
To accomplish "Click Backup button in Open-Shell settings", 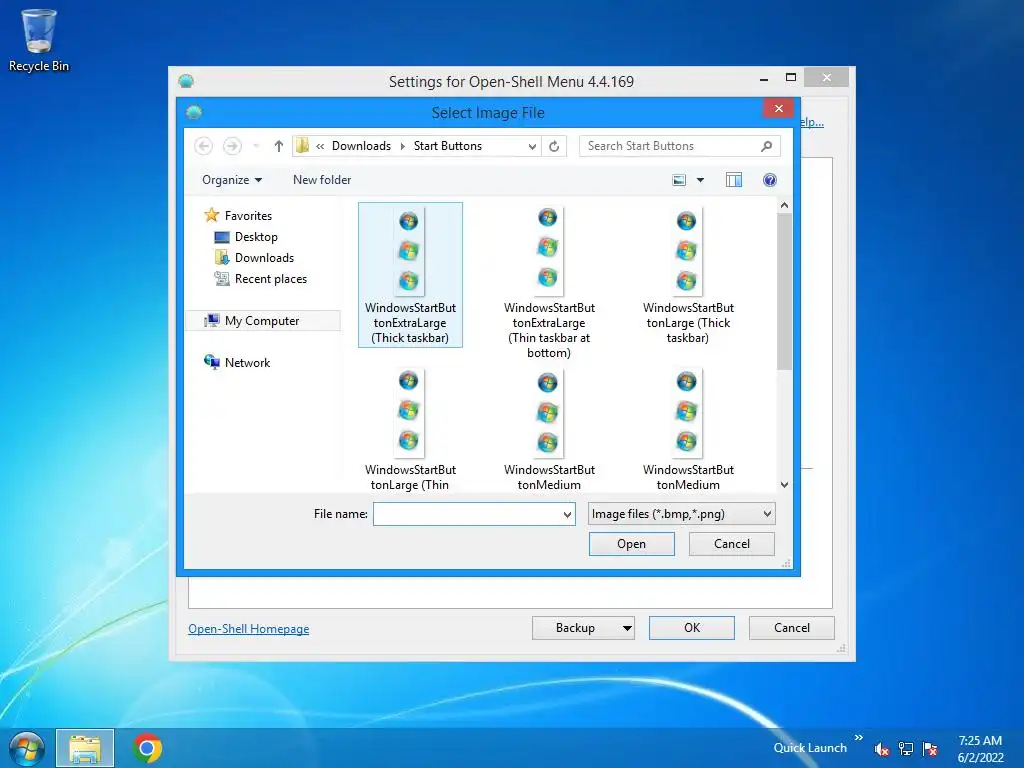I will [x=575, y=628].
